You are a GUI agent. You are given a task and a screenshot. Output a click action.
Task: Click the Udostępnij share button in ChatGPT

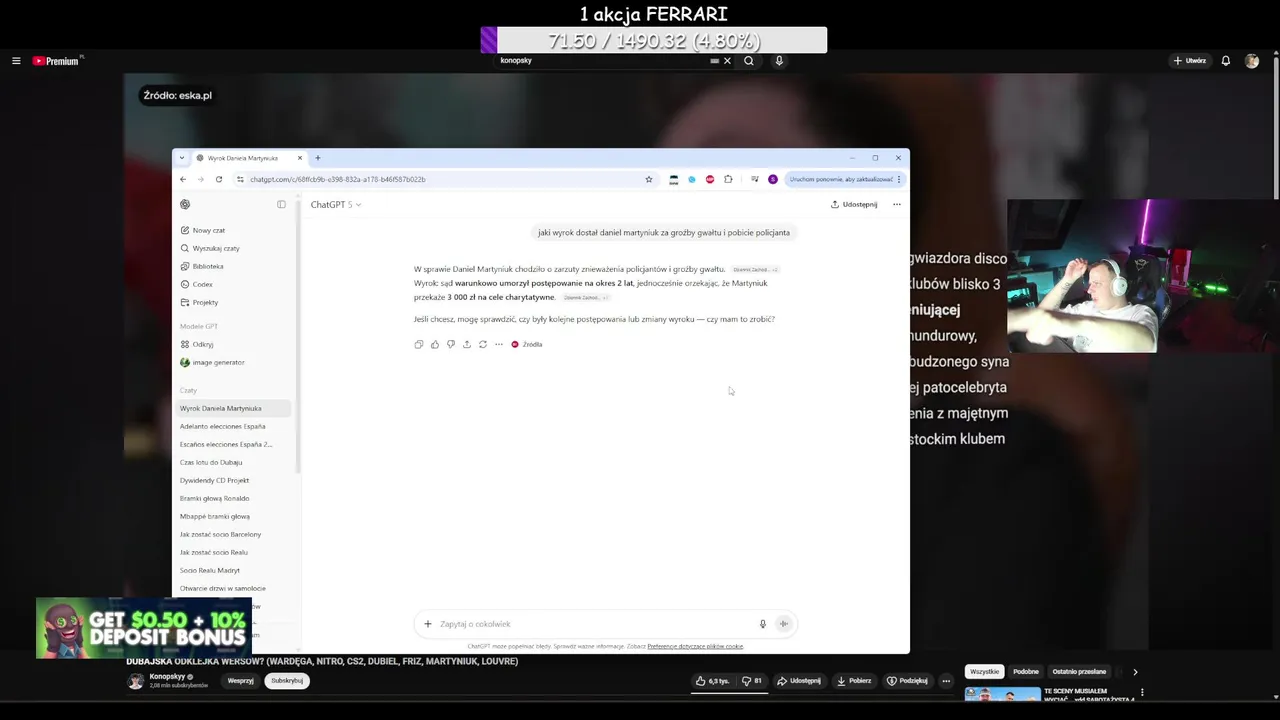854,204
